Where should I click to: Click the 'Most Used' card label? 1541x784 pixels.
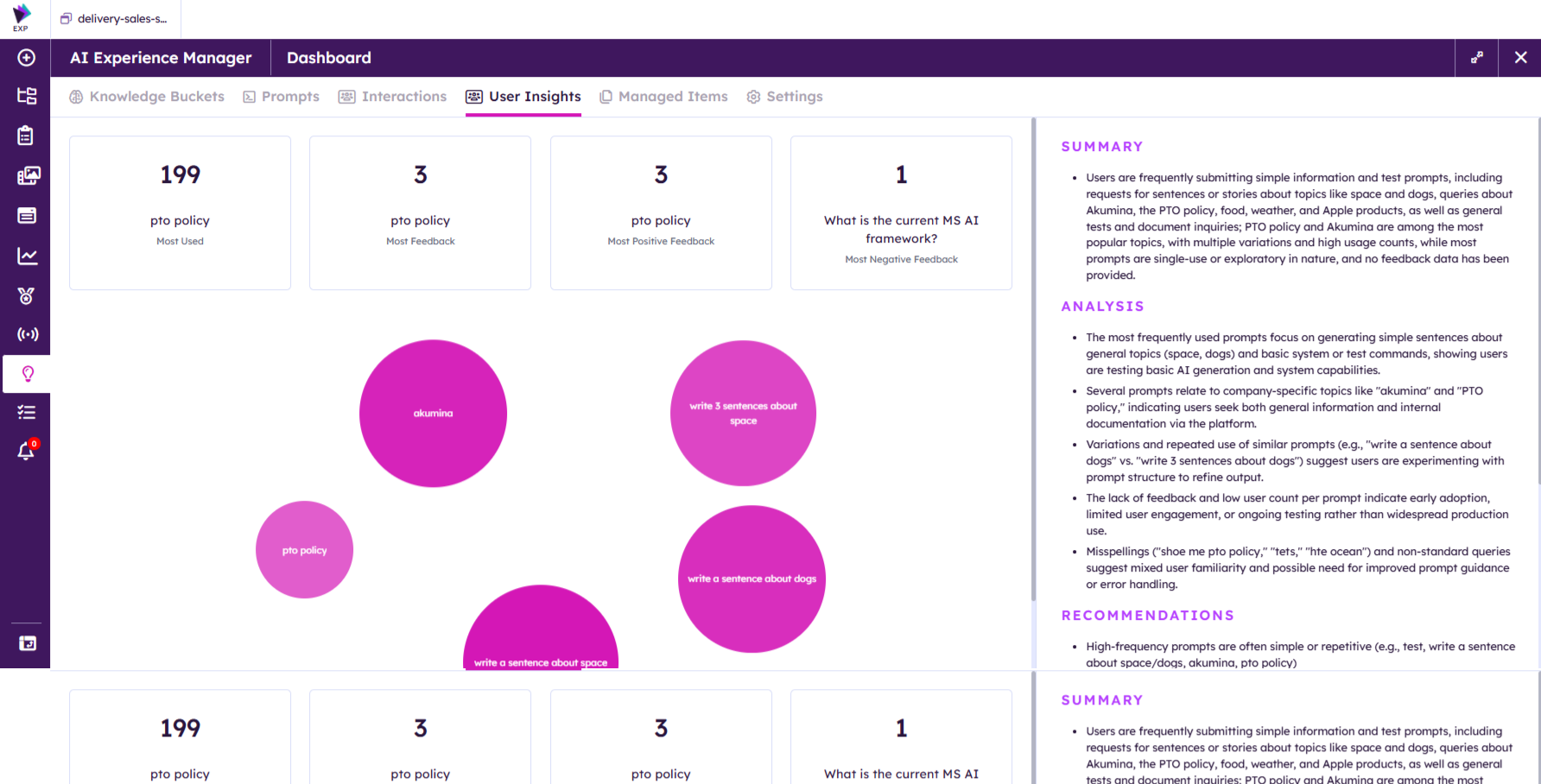coord(180,242)
